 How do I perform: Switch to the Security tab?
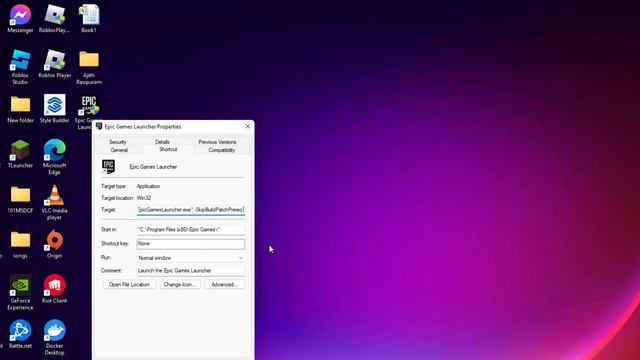(x=118, y=142)
